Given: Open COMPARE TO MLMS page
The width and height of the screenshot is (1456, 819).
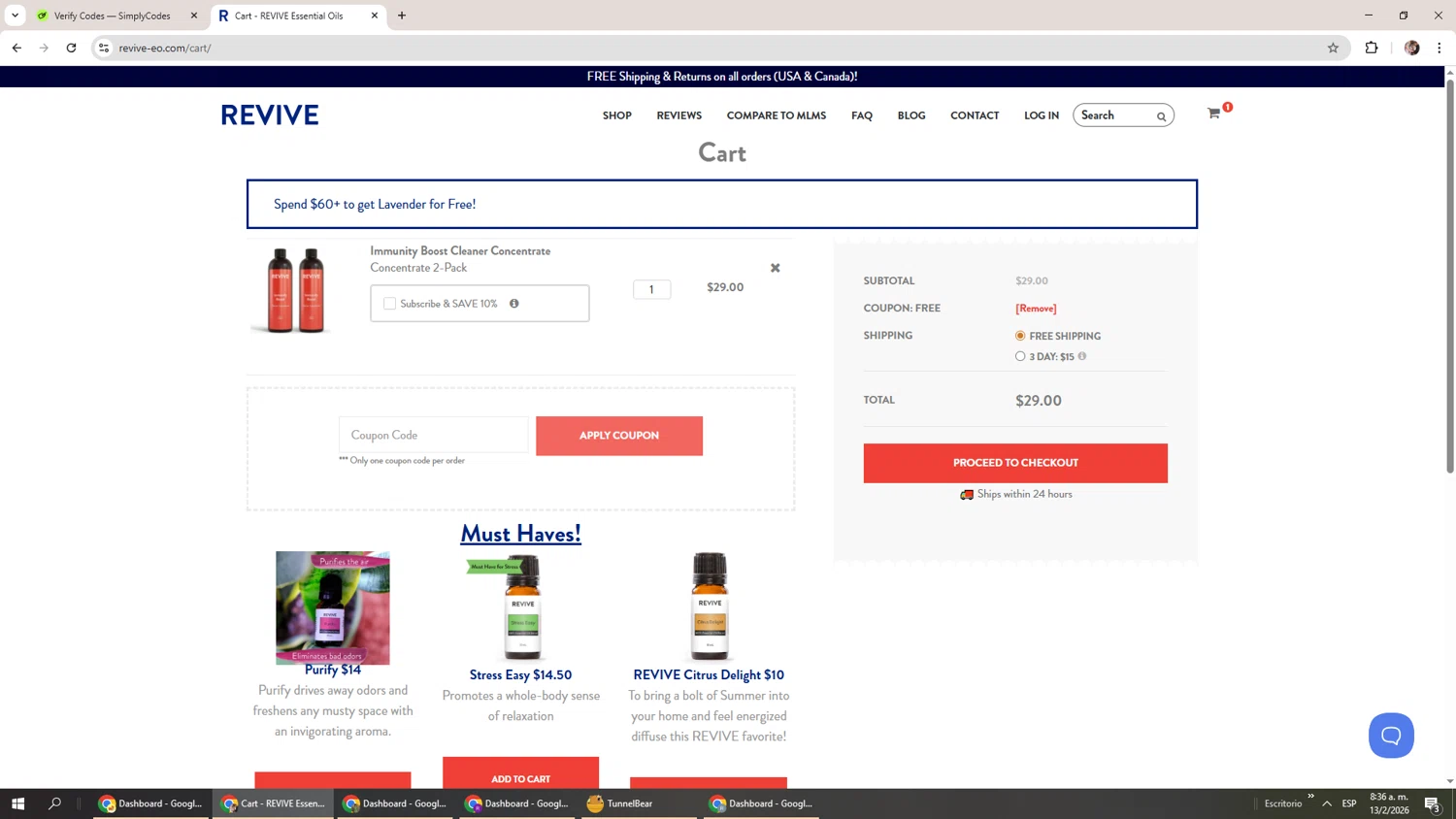Looking at the screenshot, I should (x=777, y=115).
